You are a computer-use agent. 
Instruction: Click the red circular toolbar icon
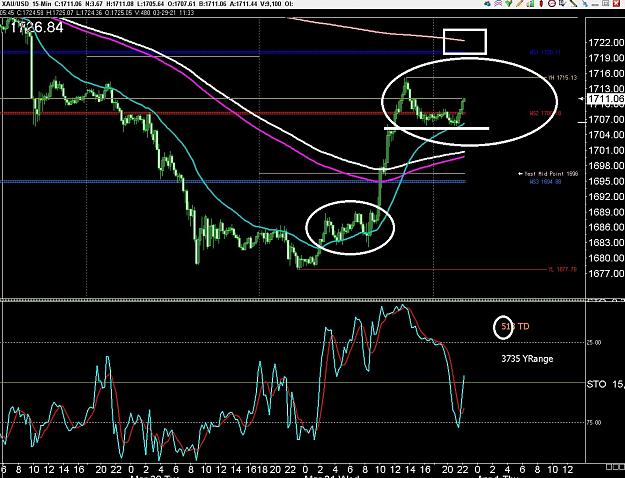tap(552, 4)
